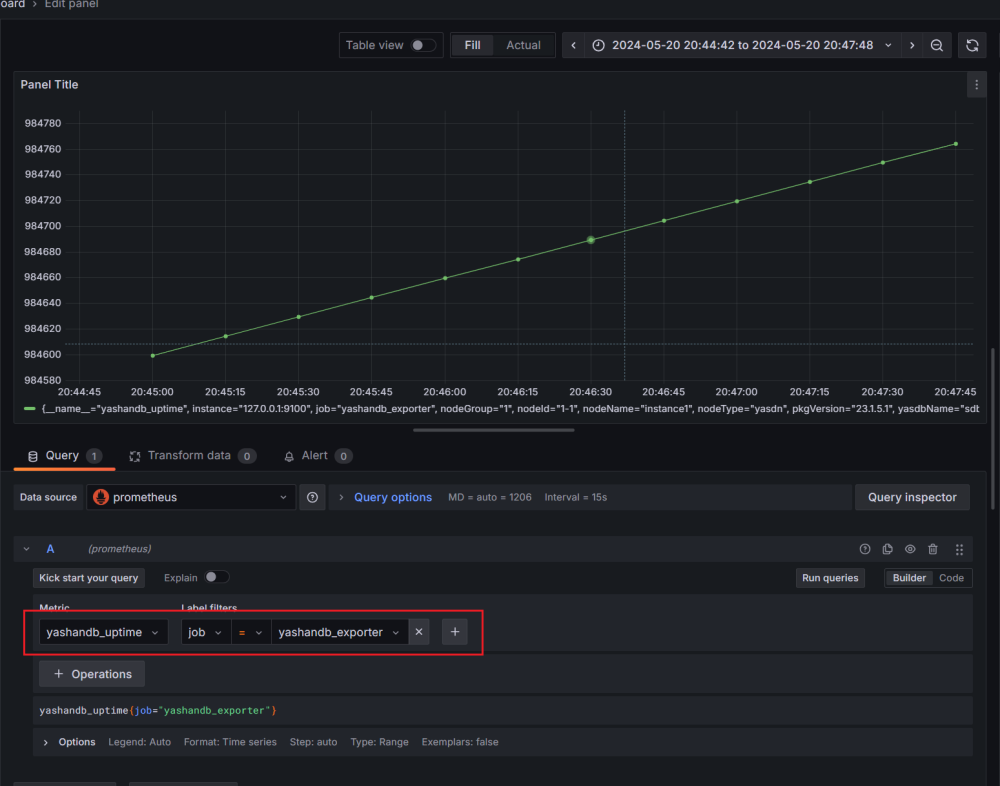Open the prometheus data source dropdown
This screenshot has width=1000, height=786.
pos(190,497)
